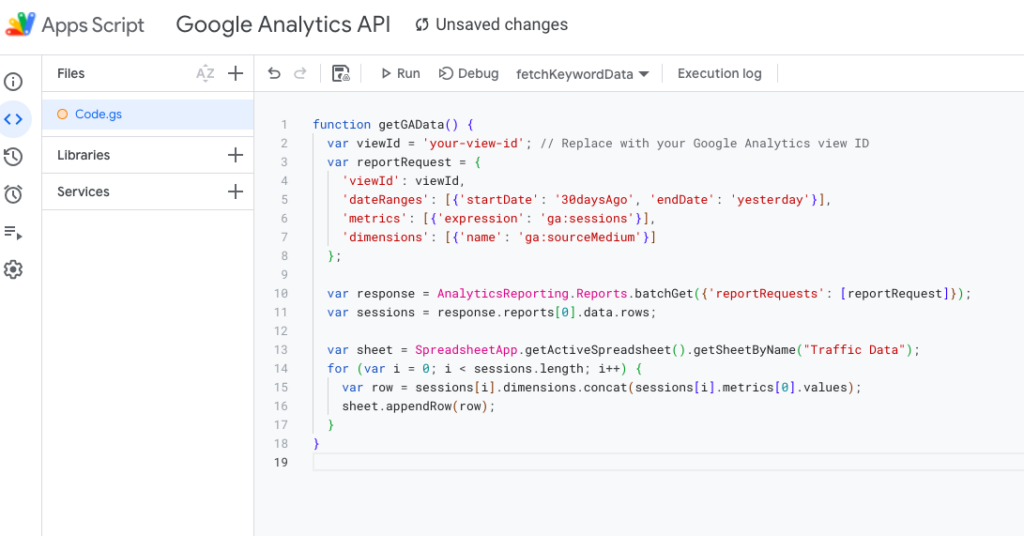Click the Services section label
The width and height of the screenshot is (1024, 536).
point(83,192)
